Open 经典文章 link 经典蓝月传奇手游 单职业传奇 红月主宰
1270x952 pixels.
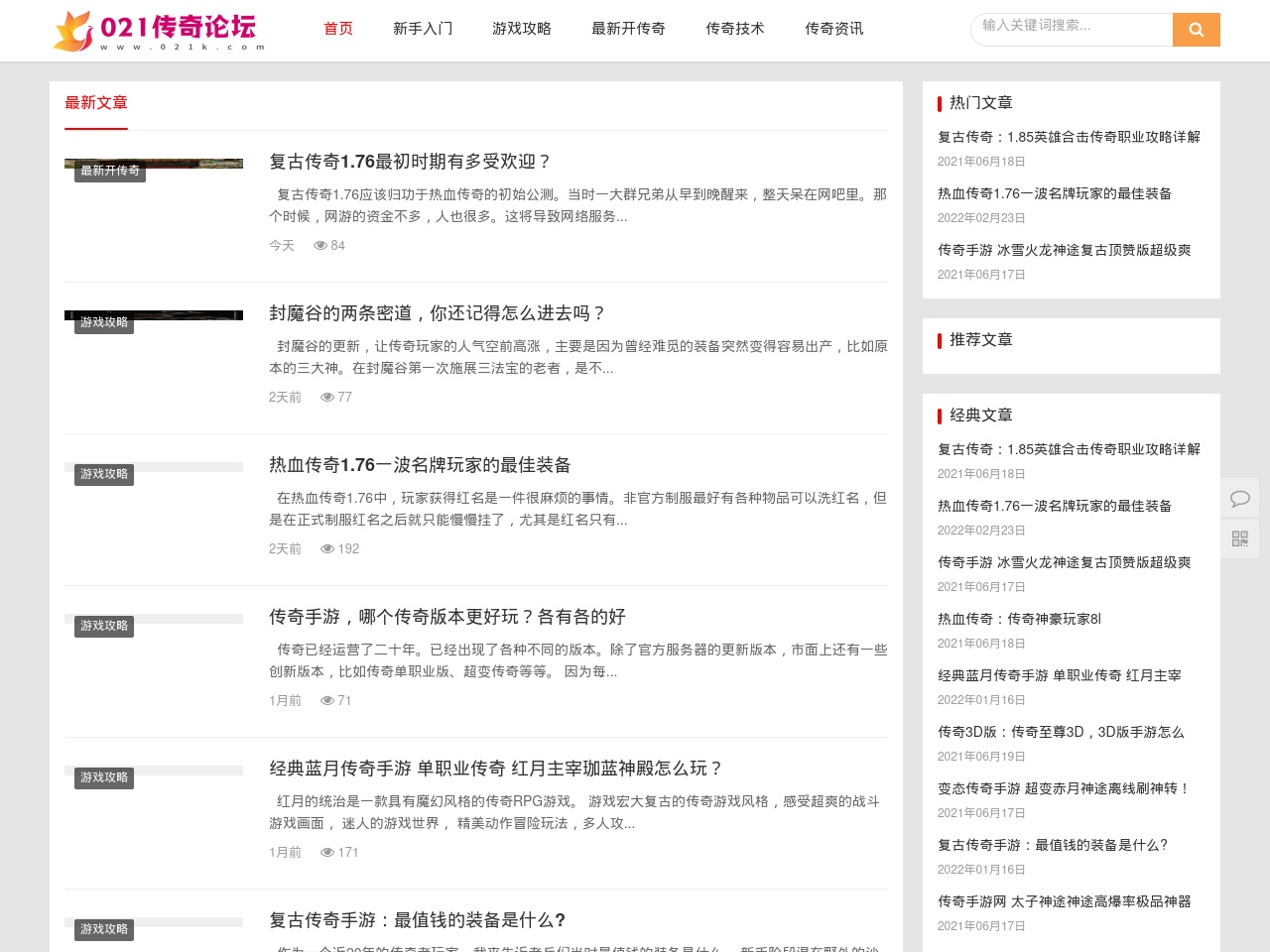click(x=1060, y=675)
